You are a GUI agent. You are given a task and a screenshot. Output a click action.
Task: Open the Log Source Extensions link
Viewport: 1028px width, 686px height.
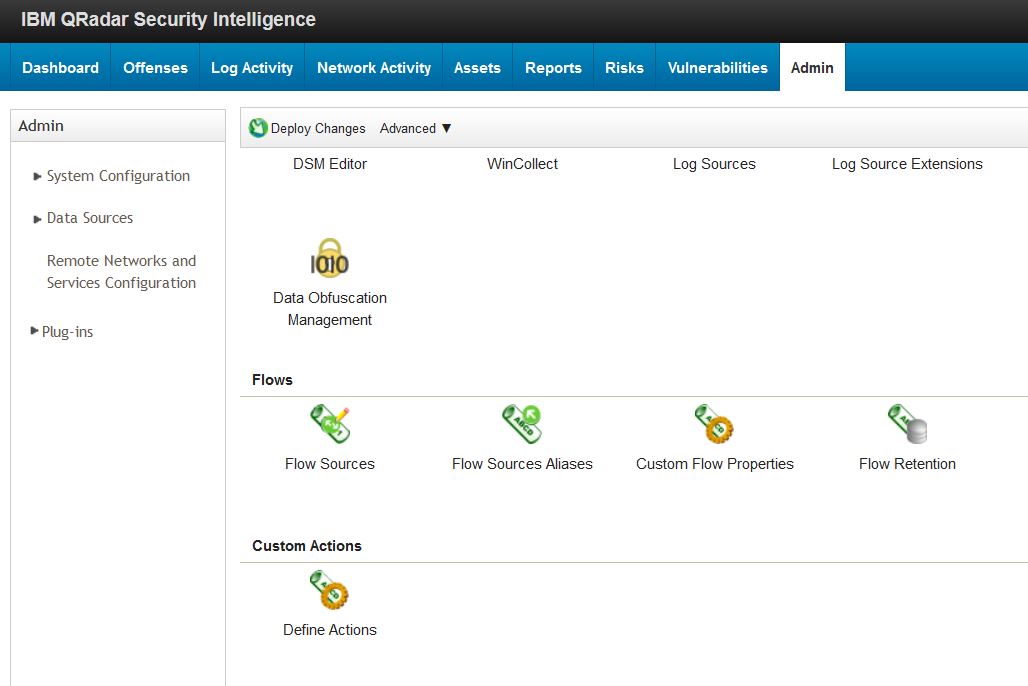(x=907, y=164)
